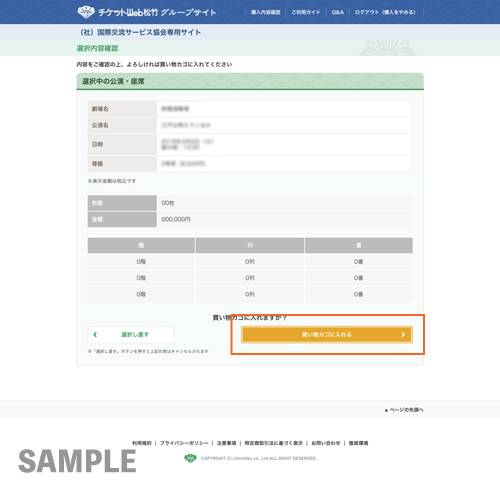This screenshot has height=484, width=500.
Task: Click the 選択し直す button label
Action: pyautogui.click(x=135, y=334)
